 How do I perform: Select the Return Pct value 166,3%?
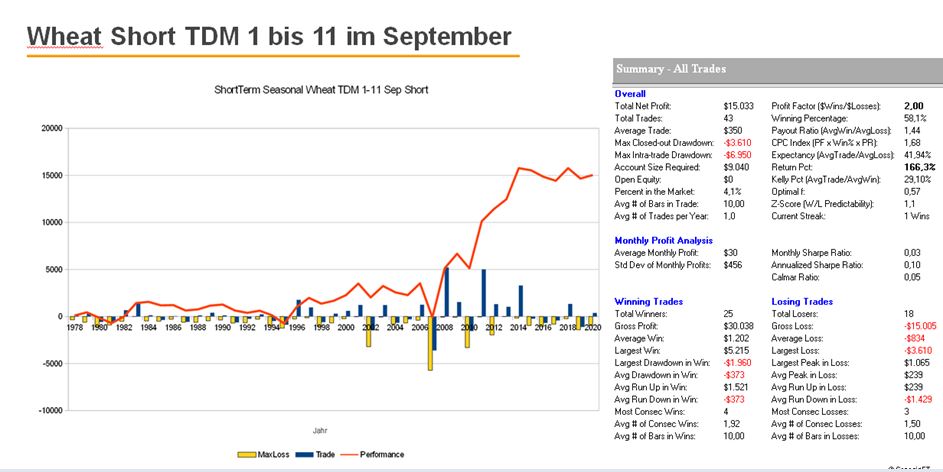tap(917, 167)
